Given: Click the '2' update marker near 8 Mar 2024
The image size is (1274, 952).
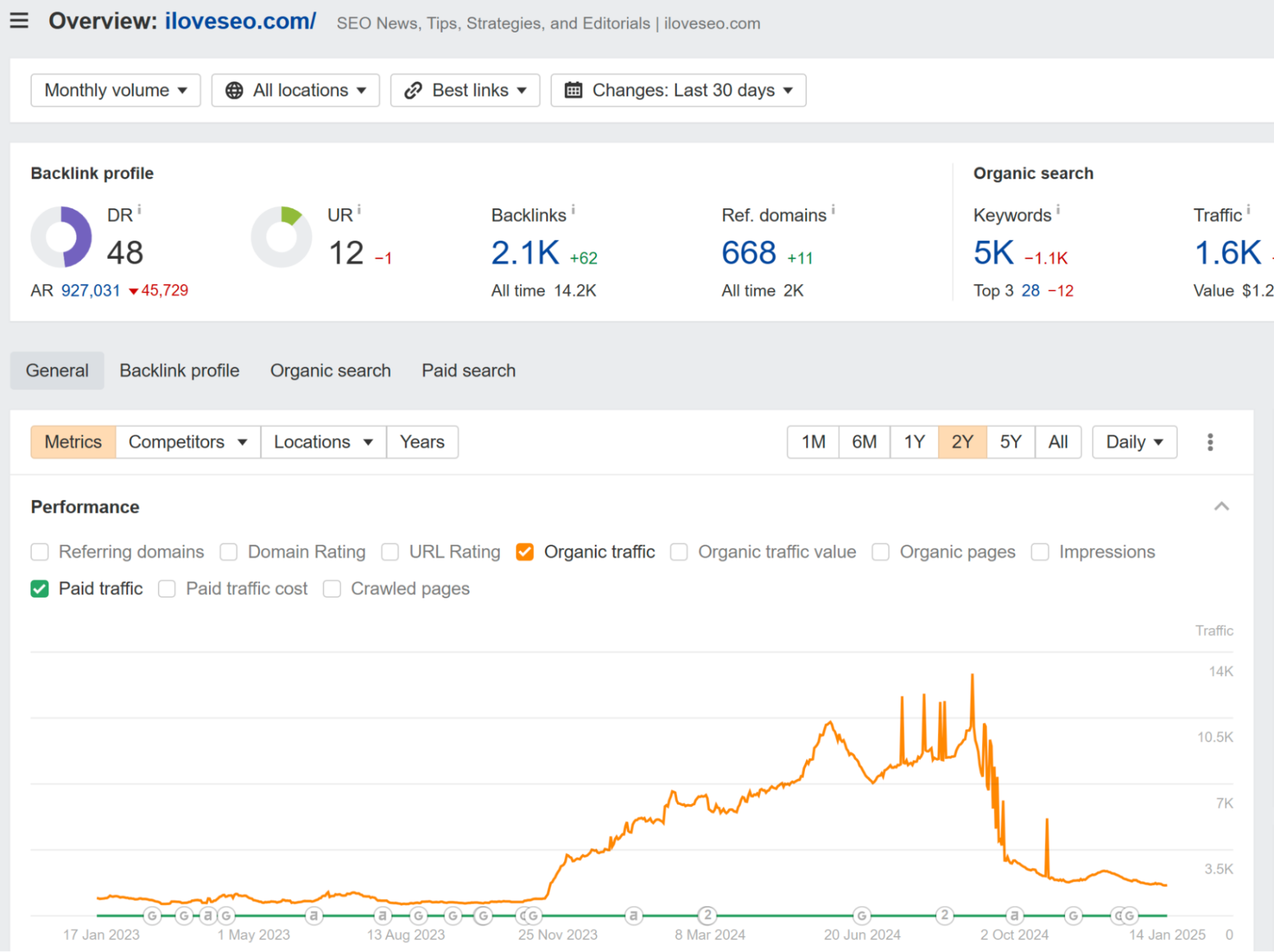Looking at the screenshot, I should 708,916.
